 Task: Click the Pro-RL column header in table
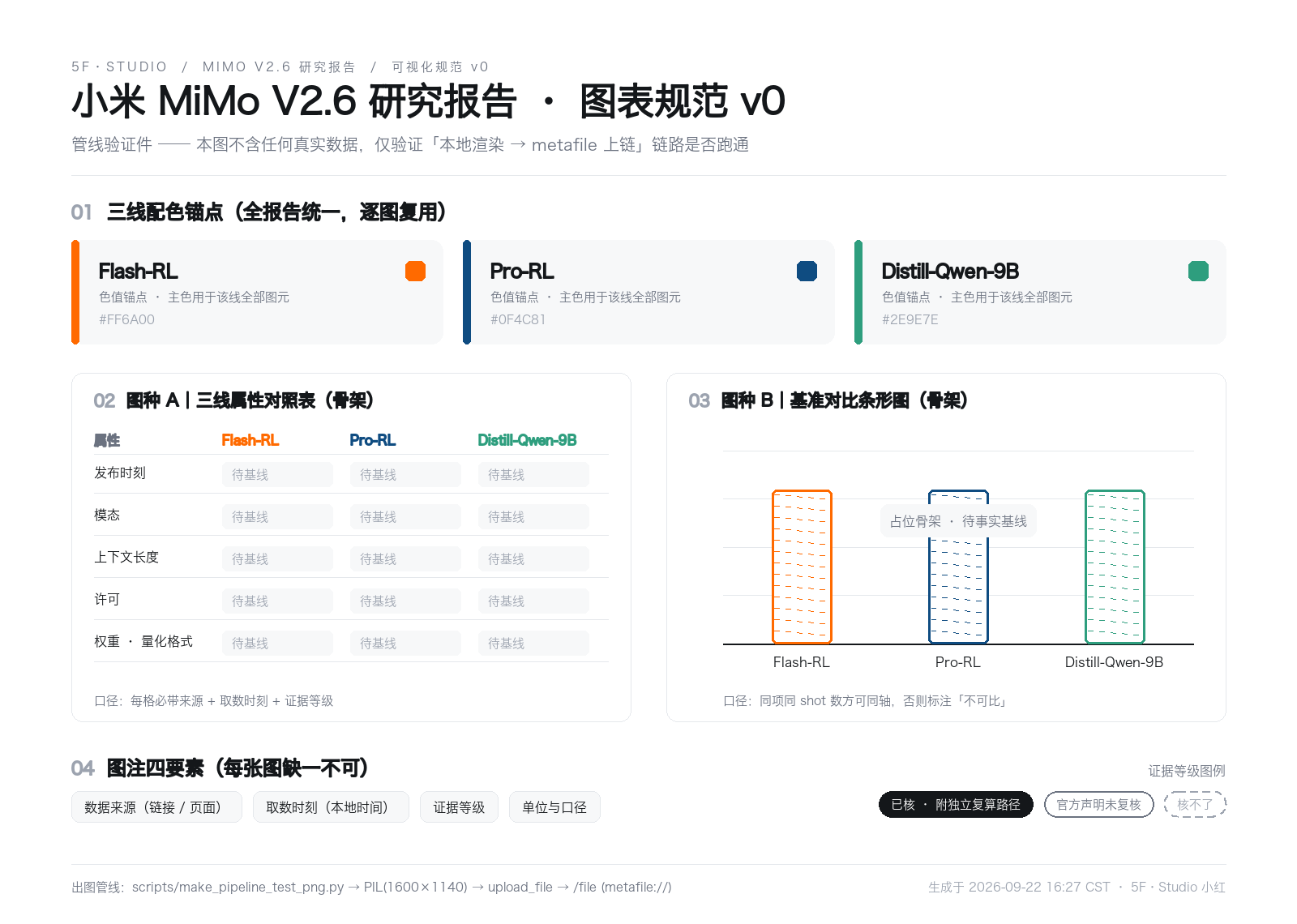[x=373, y=440]
